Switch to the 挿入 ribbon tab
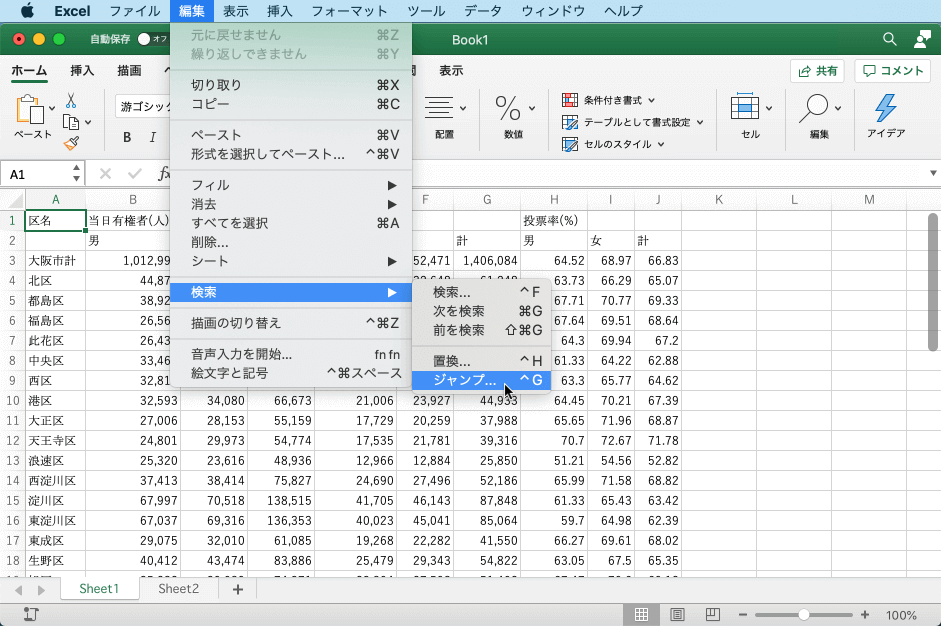Screen dimensions: 941x626 click(82, 70)
